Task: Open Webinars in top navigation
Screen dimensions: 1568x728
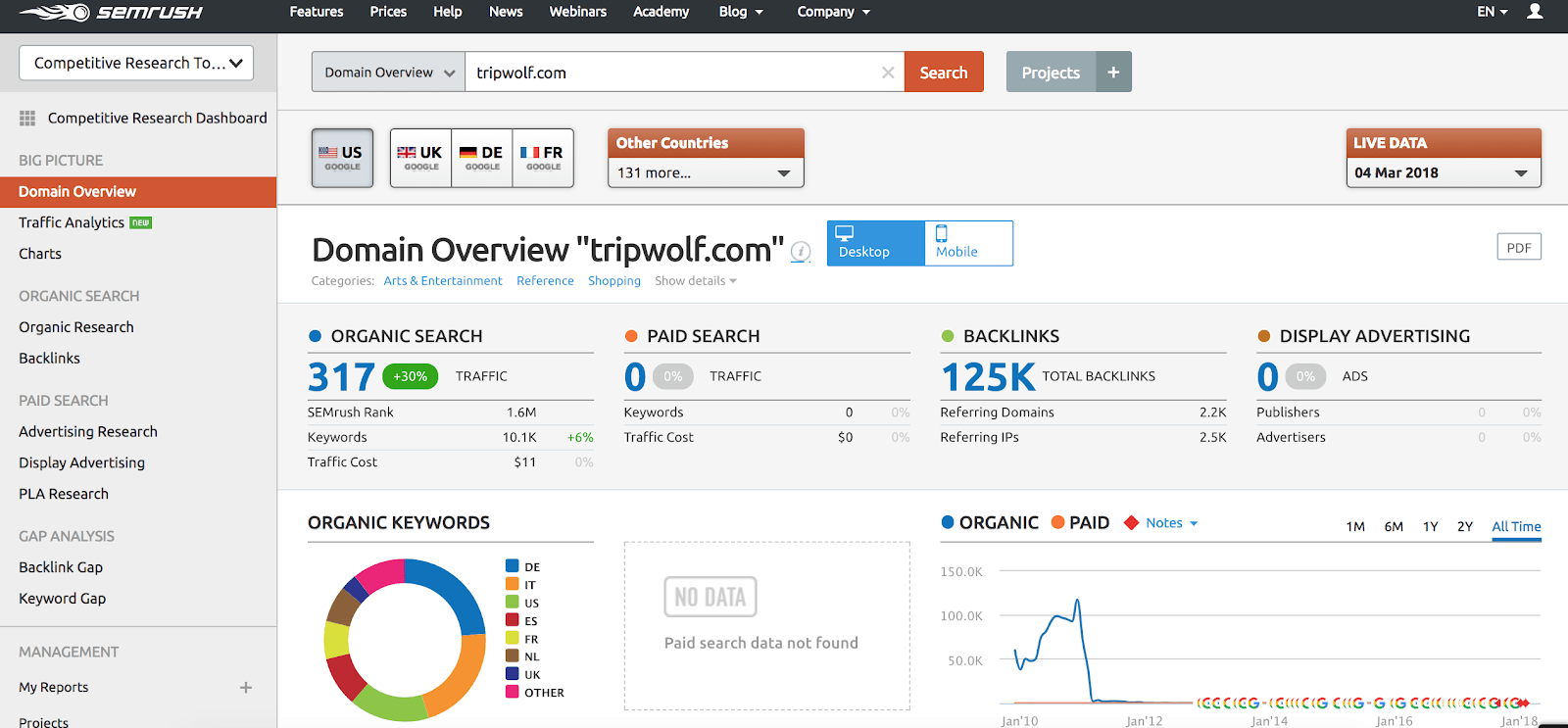Action: pyautogui.click(x=578, y=12)
